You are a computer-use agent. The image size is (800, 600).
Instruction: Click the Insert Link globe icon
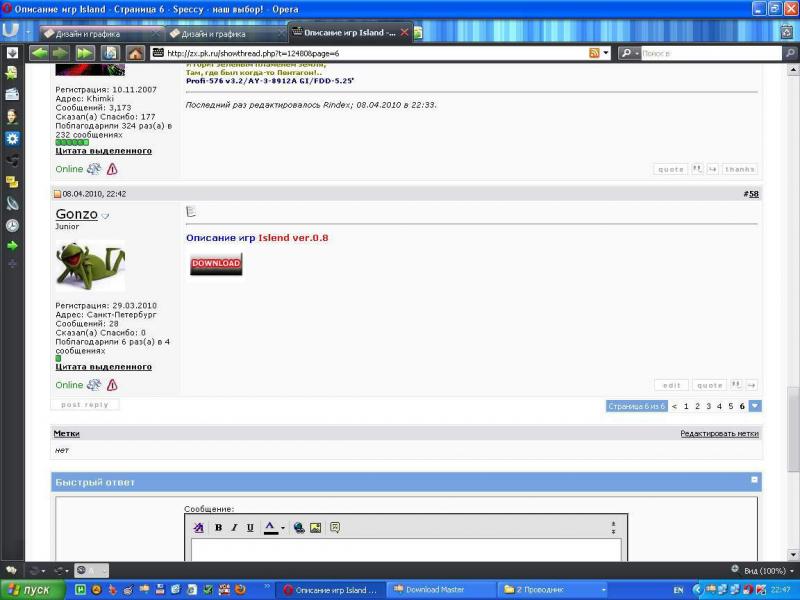pos(299,528)
